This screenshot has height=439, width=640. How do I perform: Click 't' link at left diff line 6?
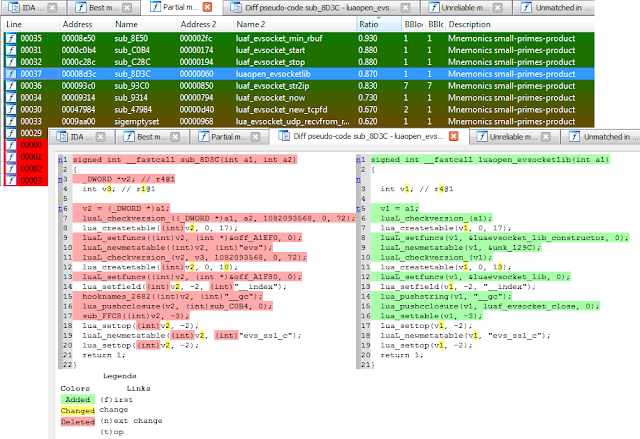click(60, 208)
